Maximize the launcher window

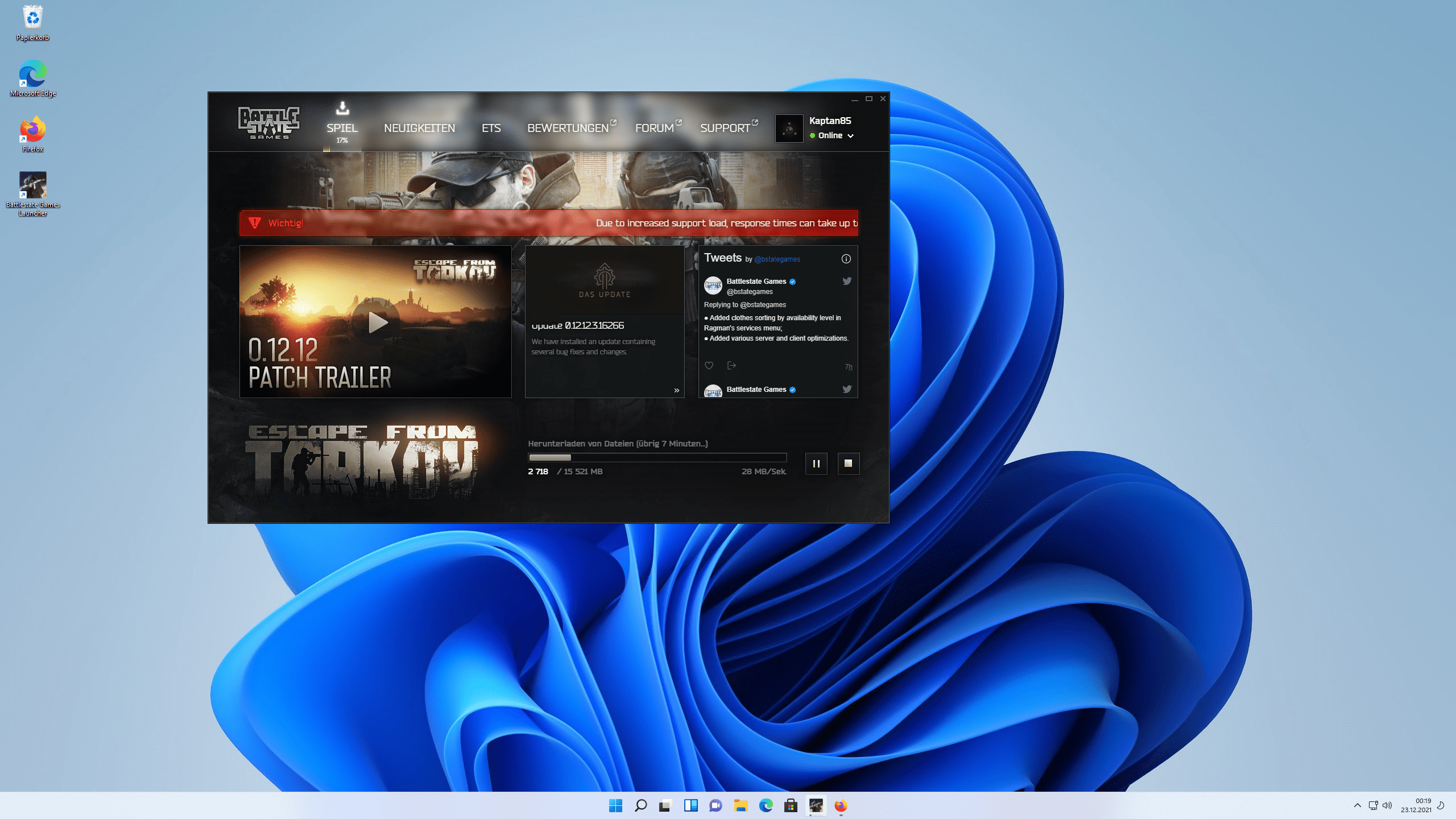868,99
